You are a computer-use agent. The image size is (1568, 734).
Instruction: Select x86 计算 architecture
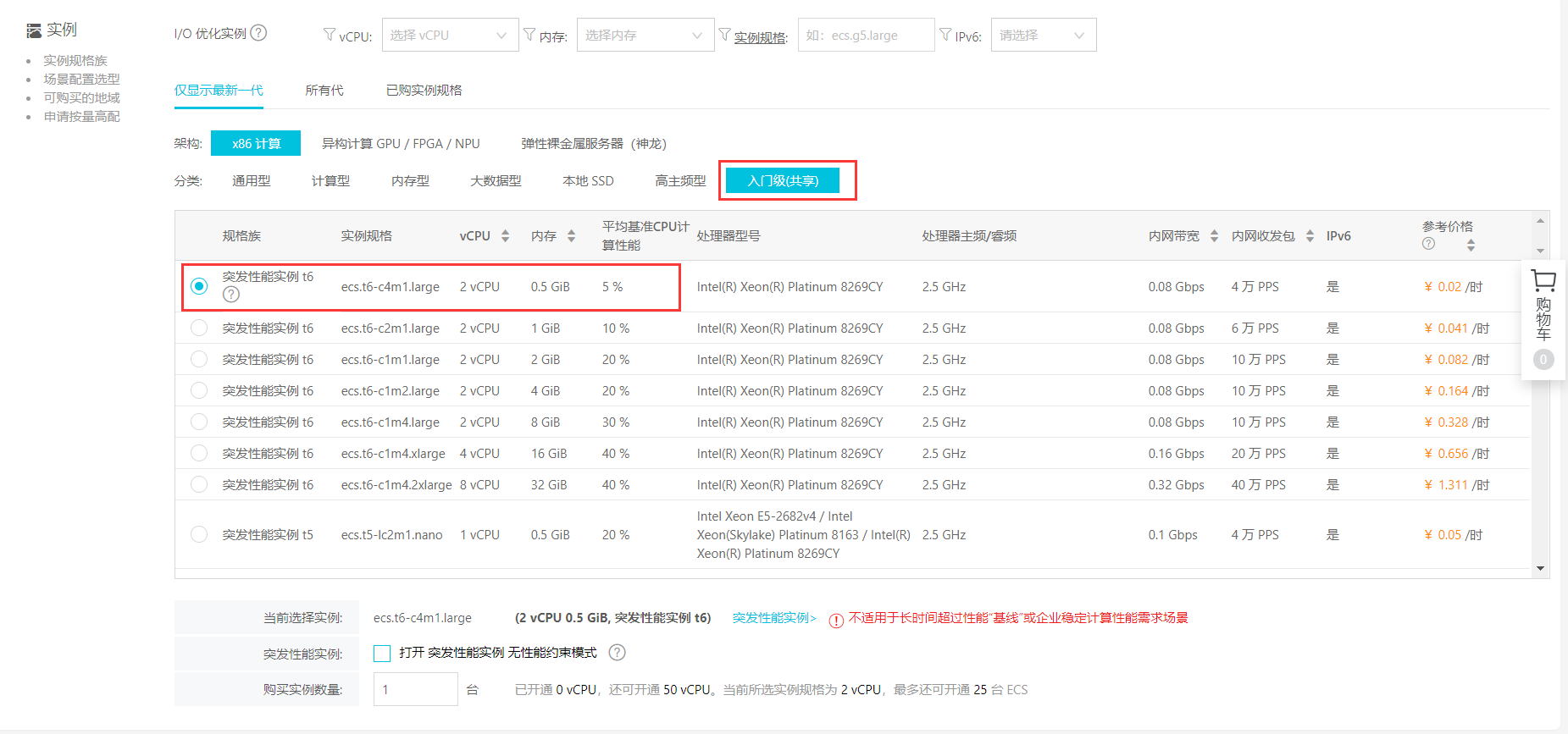(x=256, y=143)
